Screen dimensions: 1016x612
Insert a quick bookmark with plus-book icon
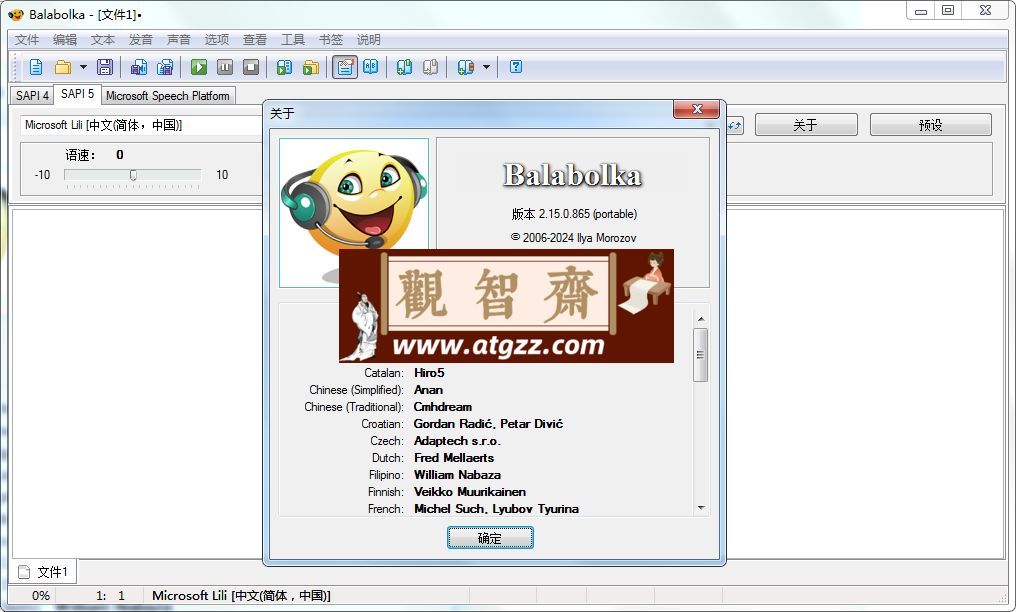click(x=404, y=67)
